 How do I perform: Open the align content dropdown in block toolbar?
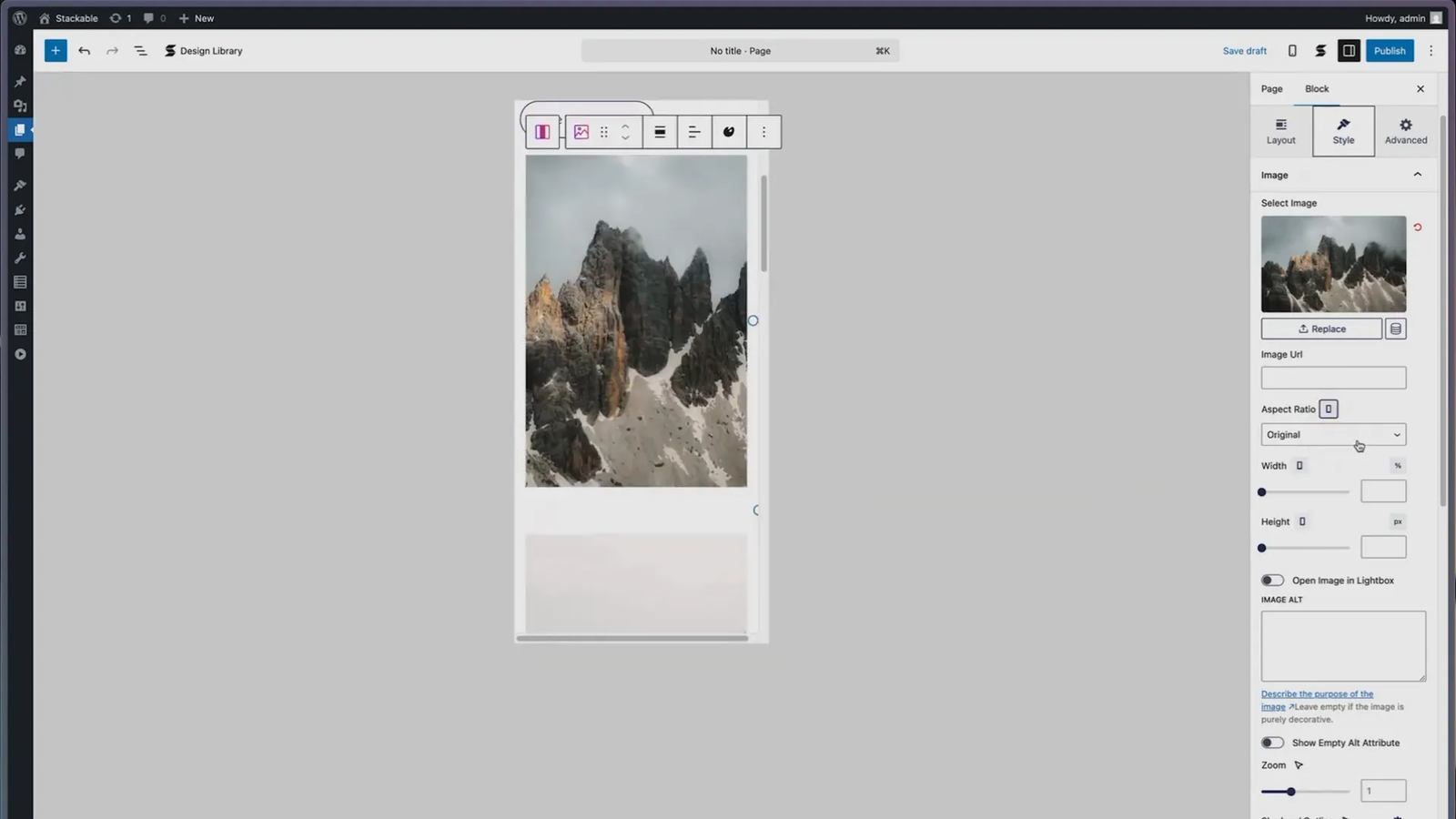point(694,132)
